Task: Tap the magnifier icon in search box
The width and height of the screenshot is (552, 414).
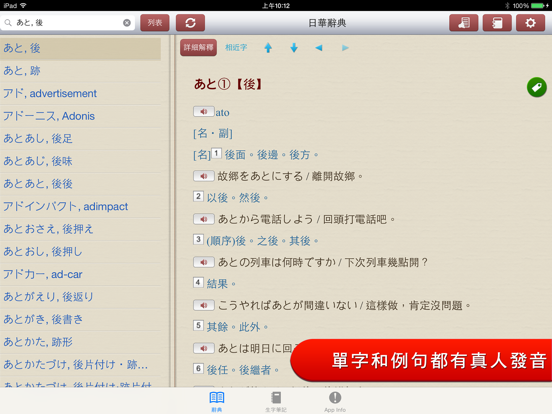Action: click(x=8, y=23)
